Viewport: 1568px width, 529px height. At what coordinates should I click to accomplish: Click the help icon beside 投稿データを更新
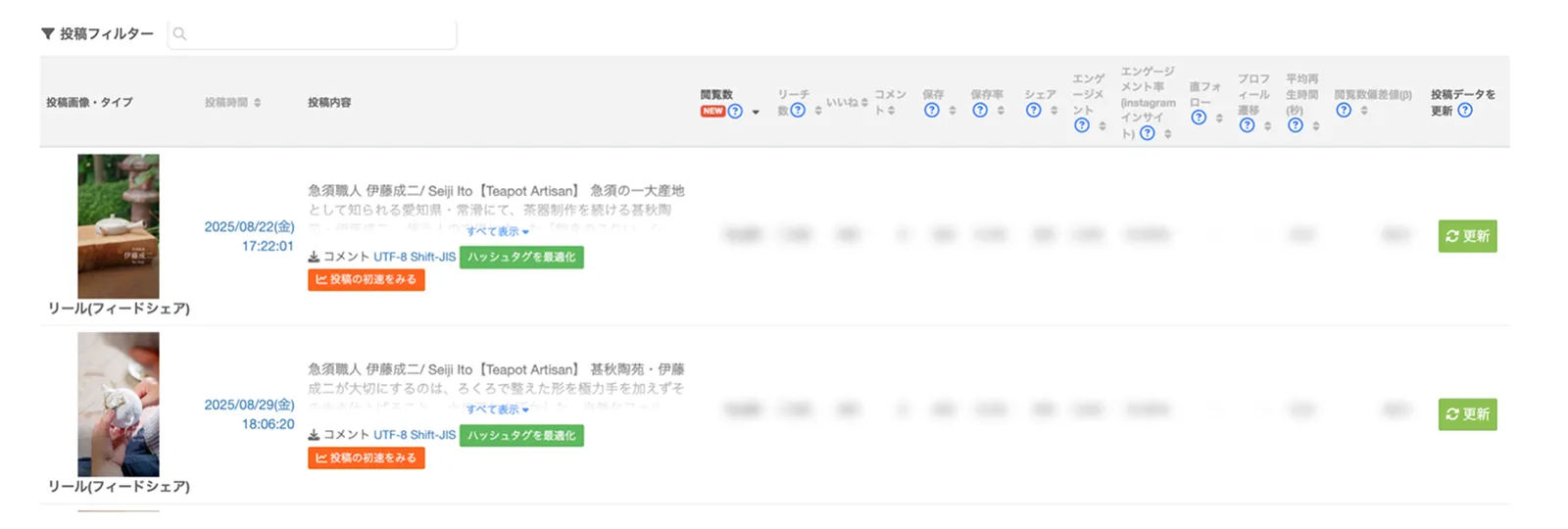coord(1464,110)
